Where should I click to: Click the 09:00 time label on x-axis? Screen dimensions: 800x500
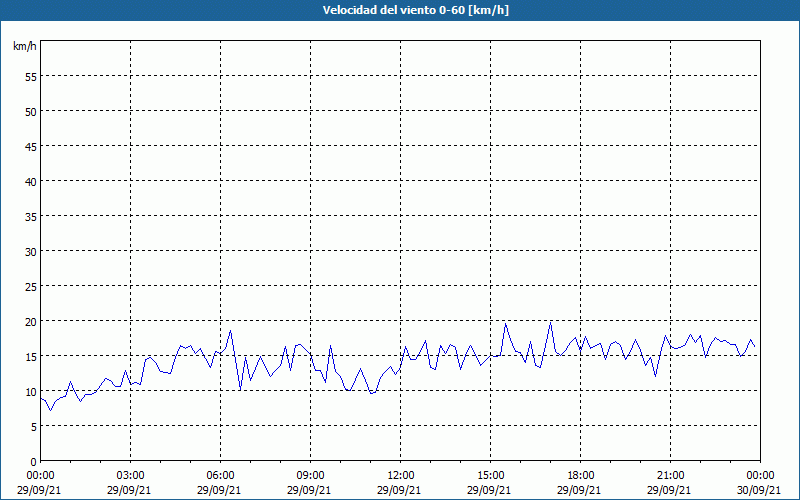coord(310,476)
